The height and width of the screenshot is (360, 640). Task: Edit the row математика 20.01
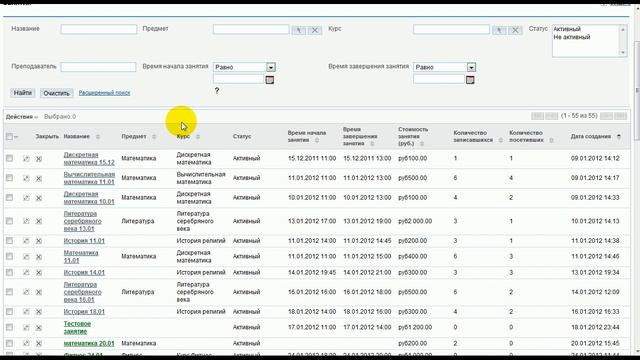[26, 343]
